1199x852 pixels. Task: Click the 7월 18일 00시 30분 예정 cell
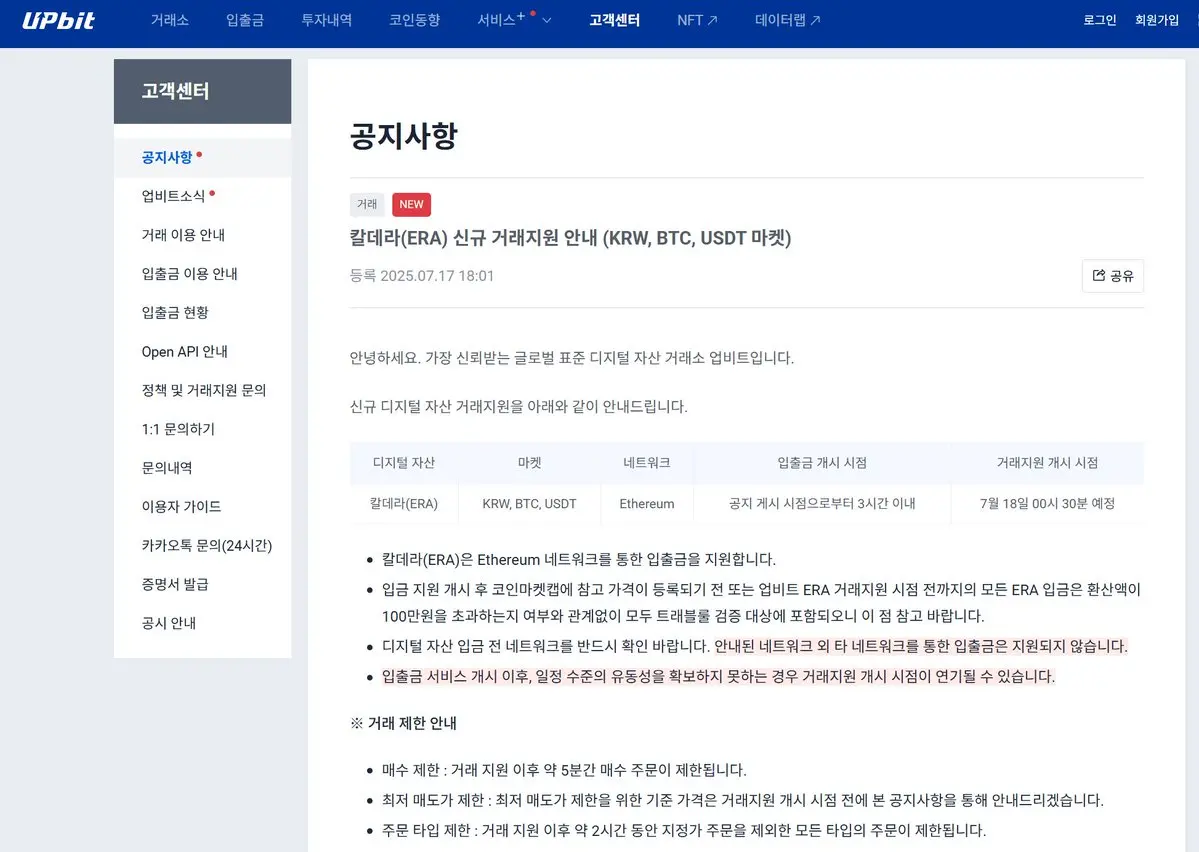1047,503
